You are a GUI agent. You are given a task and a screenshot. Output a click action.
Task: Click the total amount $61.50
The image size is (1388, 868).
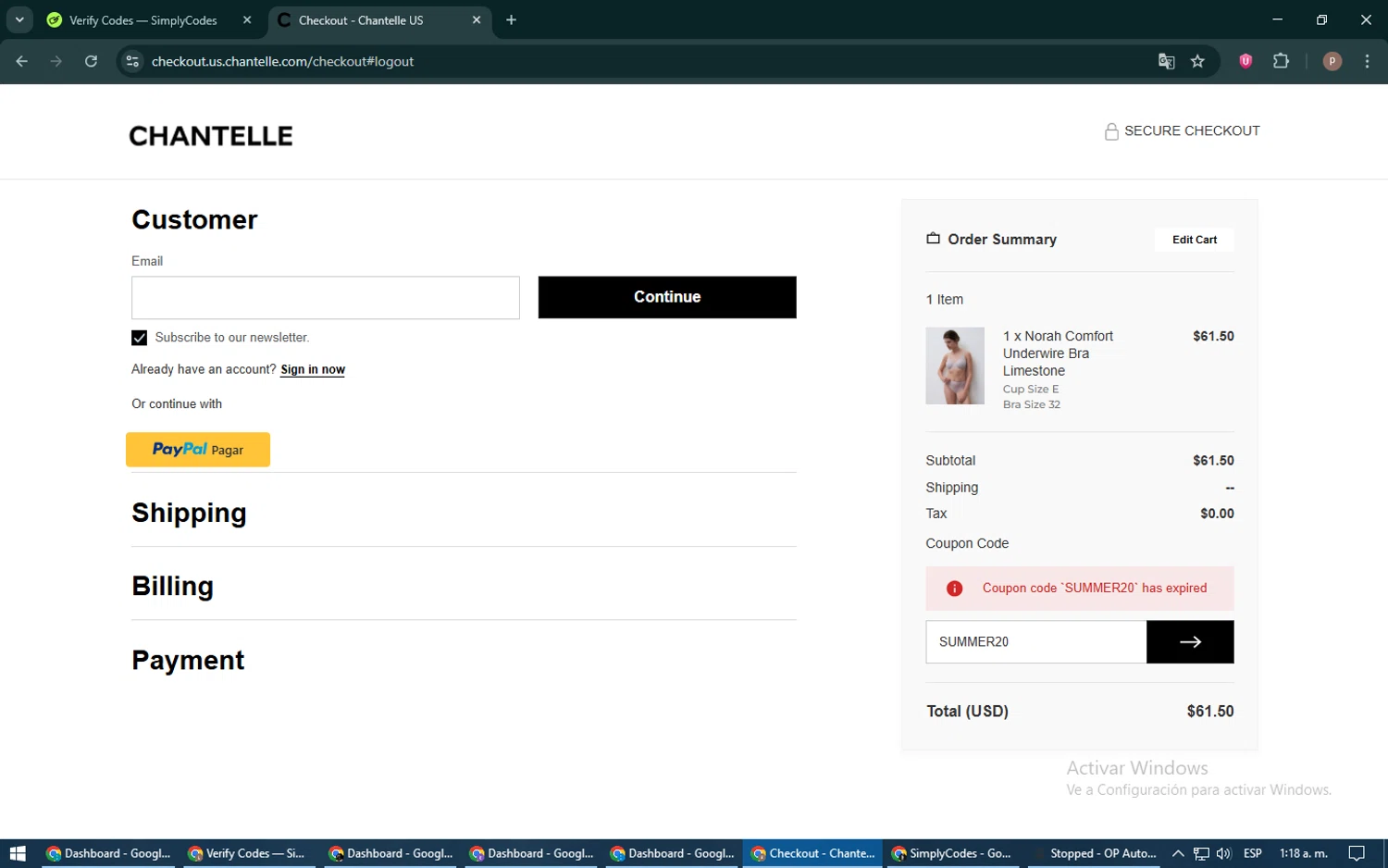1210,712
